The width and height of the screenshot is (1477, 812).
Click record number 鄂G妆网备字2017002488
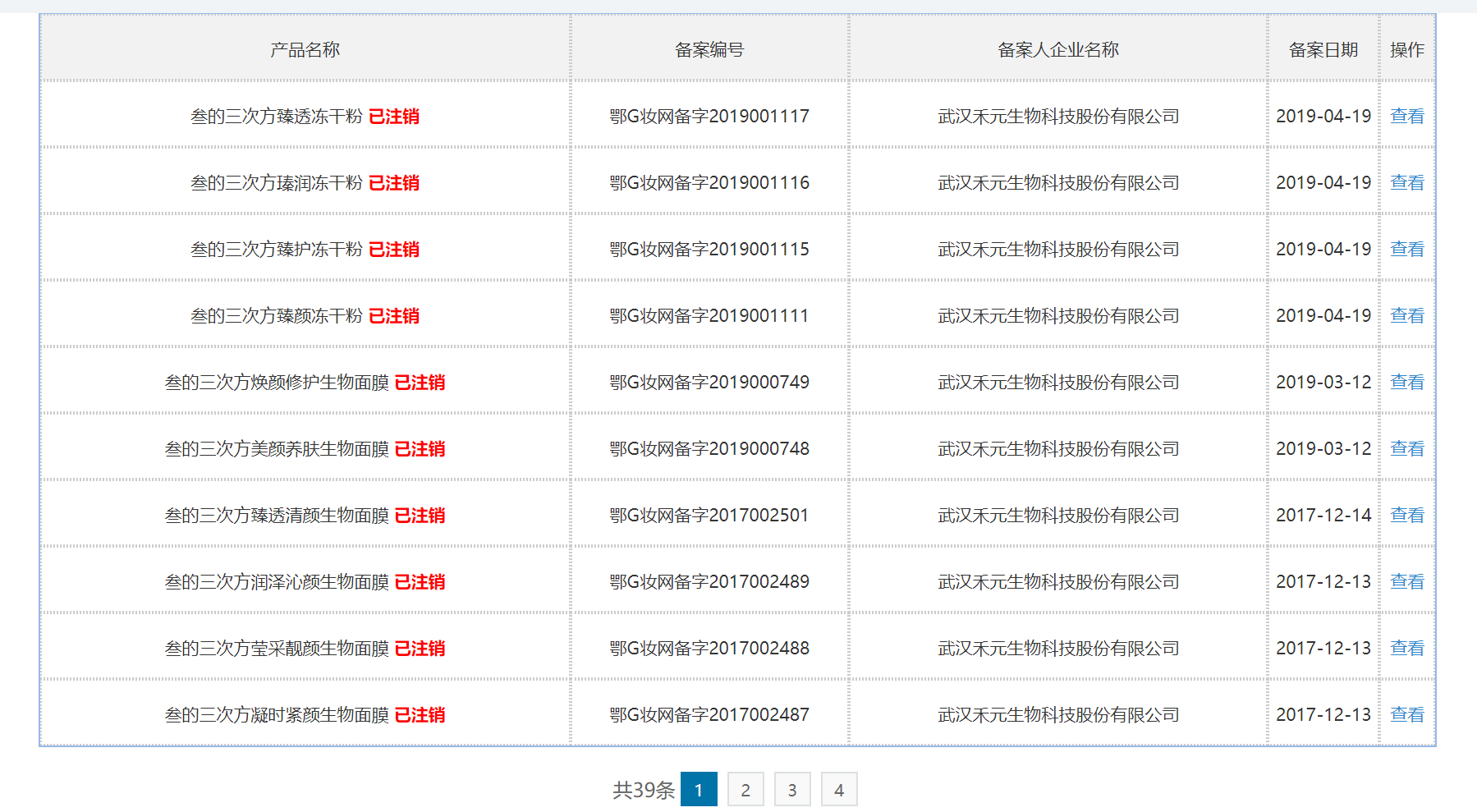click(709, 648)
